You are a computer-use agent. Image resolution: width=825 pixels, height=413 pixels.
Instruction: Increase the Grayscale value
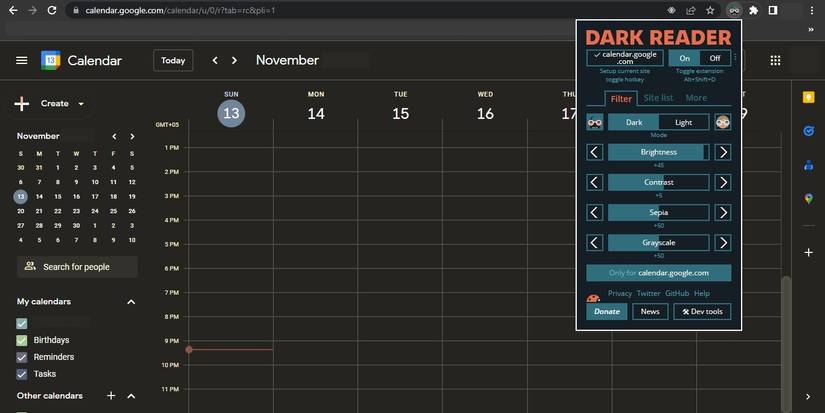(x=723, y=243)
